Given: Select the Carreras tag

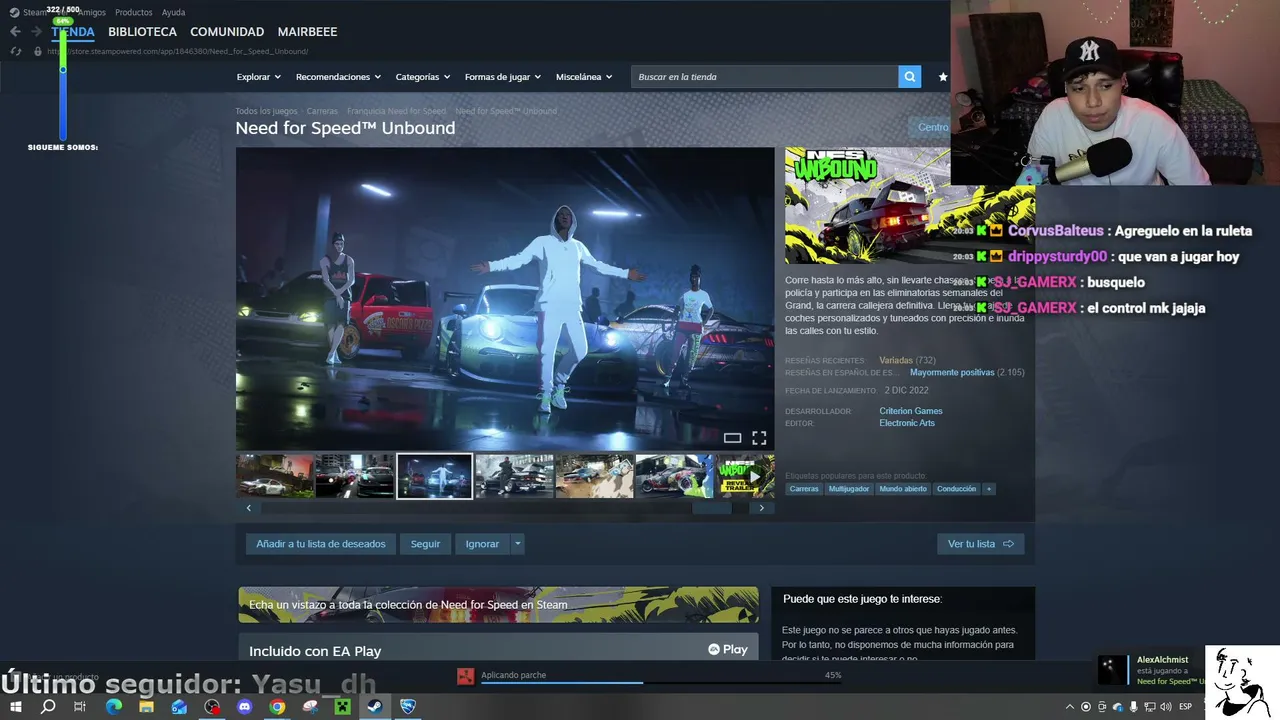Looking at the screenshot, I should (804, 489).
